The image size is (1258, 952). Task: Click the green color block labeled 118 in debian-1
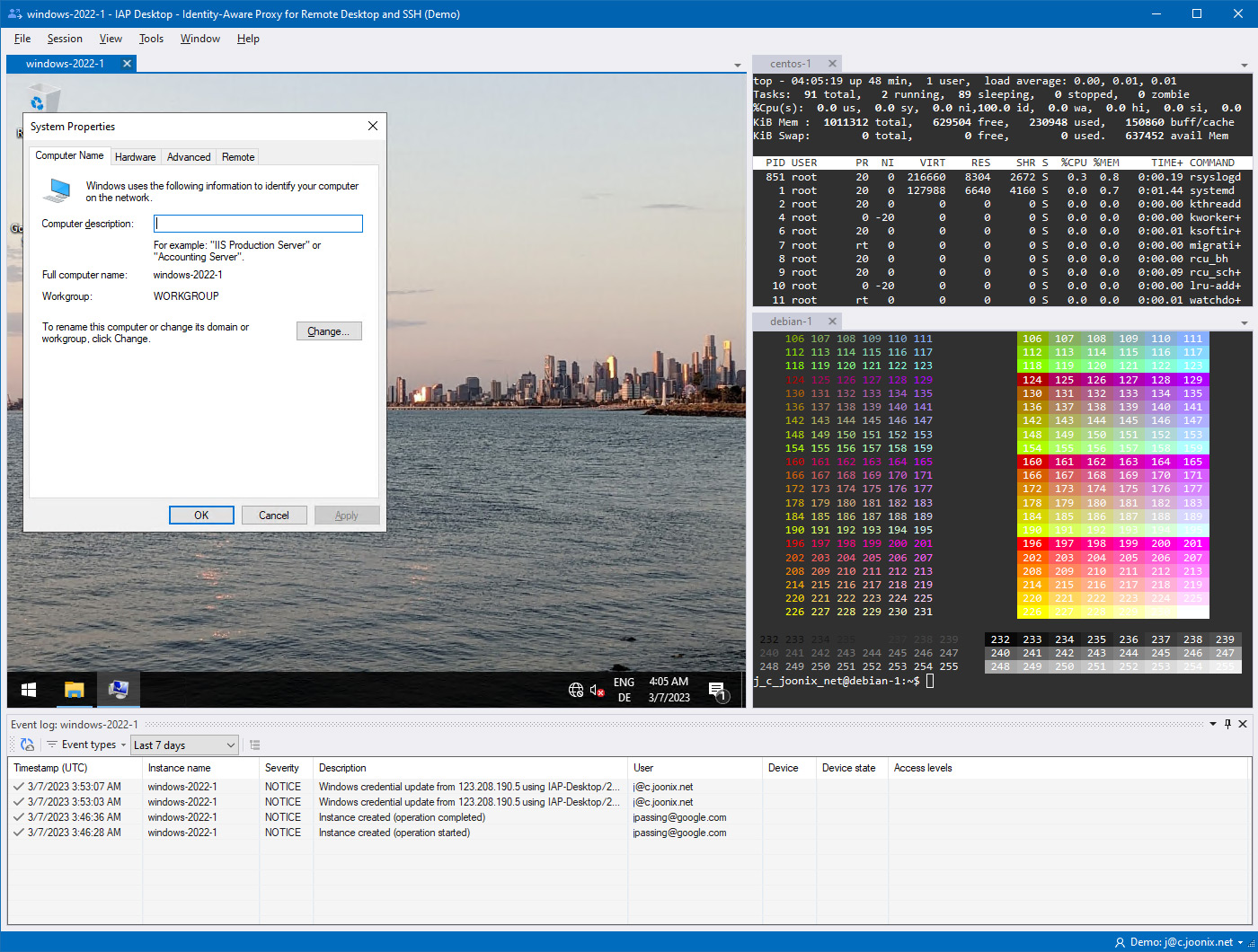pos(1032,366)
